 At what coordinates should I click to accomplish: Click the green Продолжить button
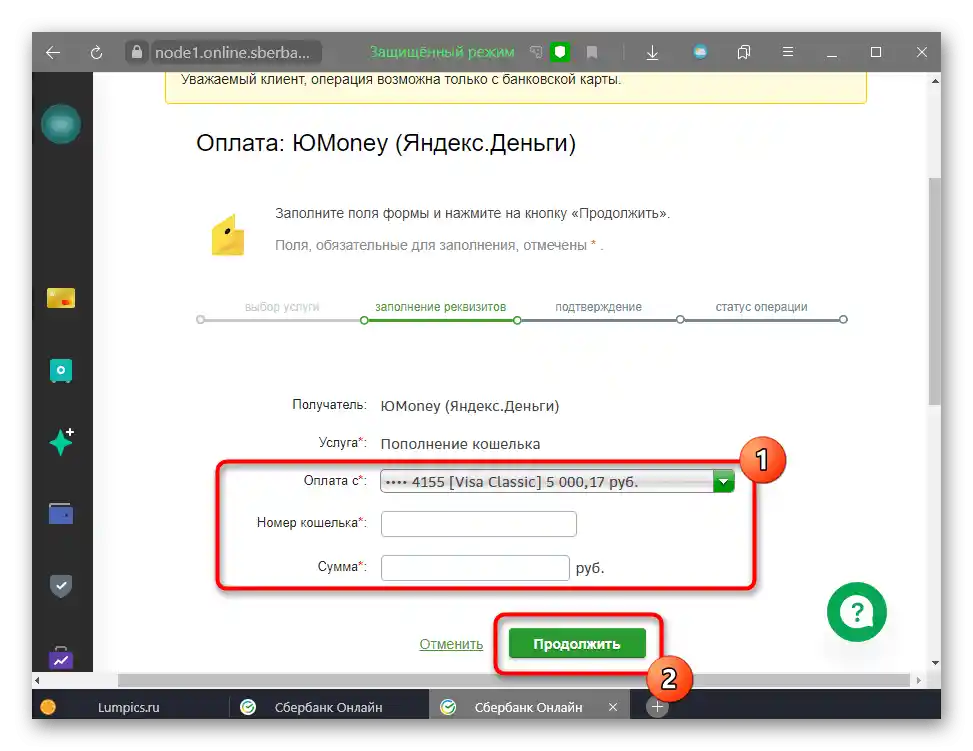pyautogui.click(x=577, y=644)
